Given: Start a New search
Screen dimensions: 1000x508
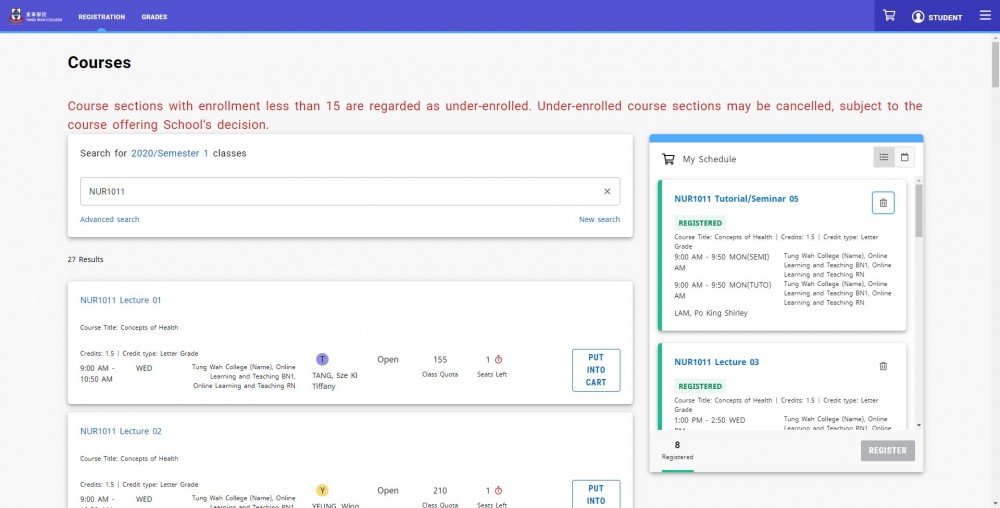Looking at the screenshot, I should click(x=599, y=219).
